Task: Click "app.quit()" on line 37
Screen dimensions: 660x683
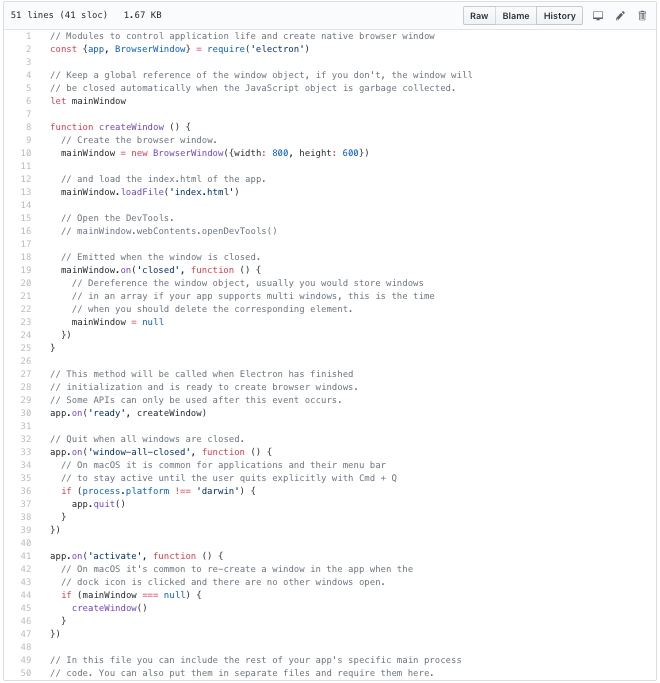Action: click(x=98, y=504)
